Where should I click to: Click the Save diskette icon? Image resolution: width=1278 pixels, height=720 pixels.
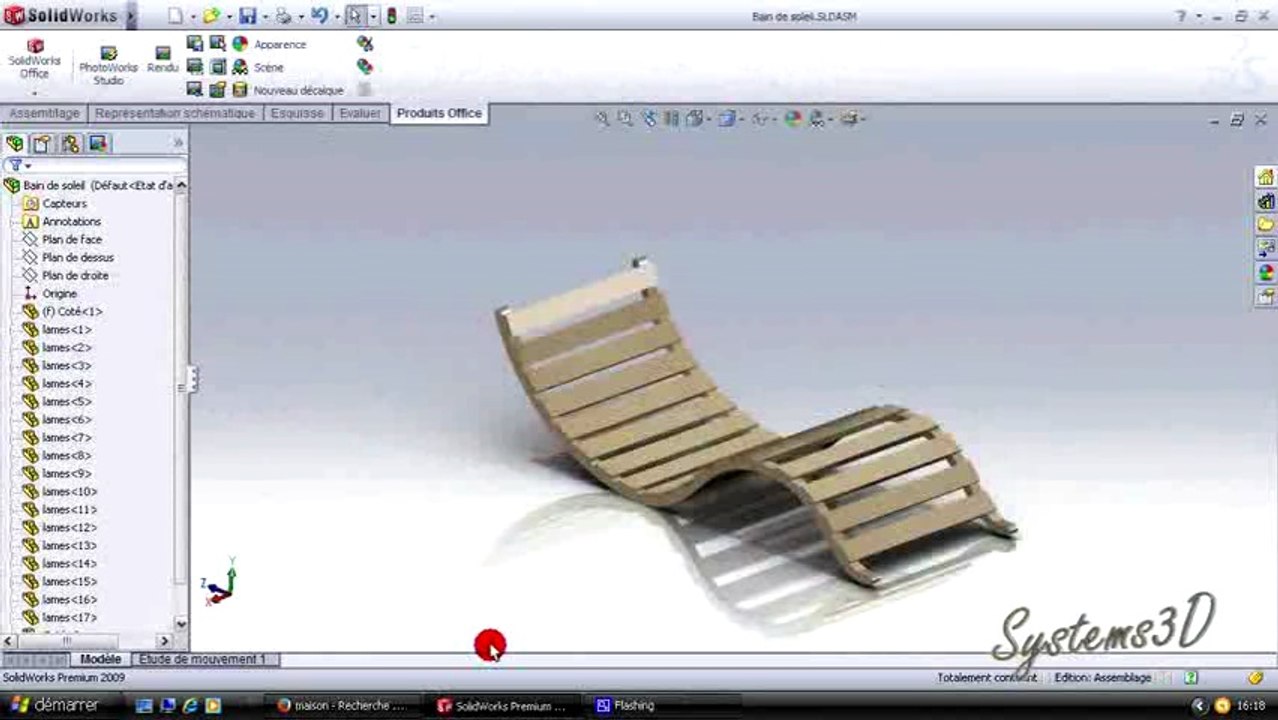point(247,16)
